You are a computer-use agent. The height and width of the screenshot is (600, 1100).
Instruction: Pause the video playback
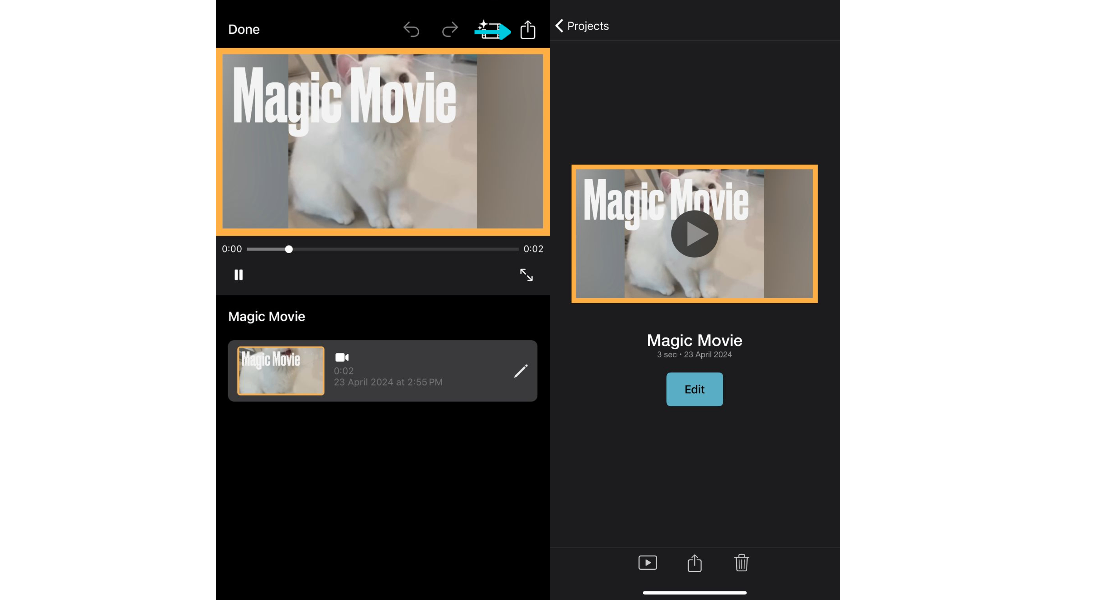(239, 275)
